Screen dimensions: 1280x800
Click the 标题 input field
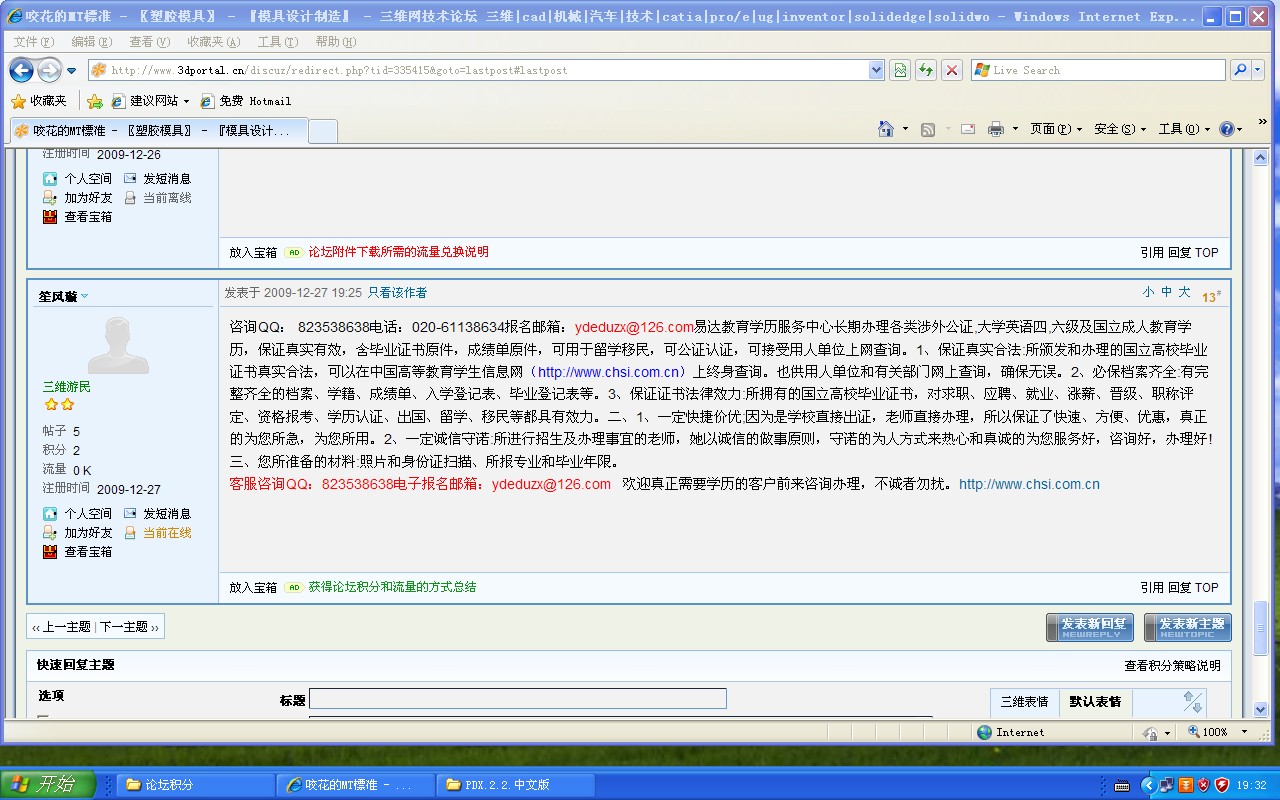coord(518,699)
